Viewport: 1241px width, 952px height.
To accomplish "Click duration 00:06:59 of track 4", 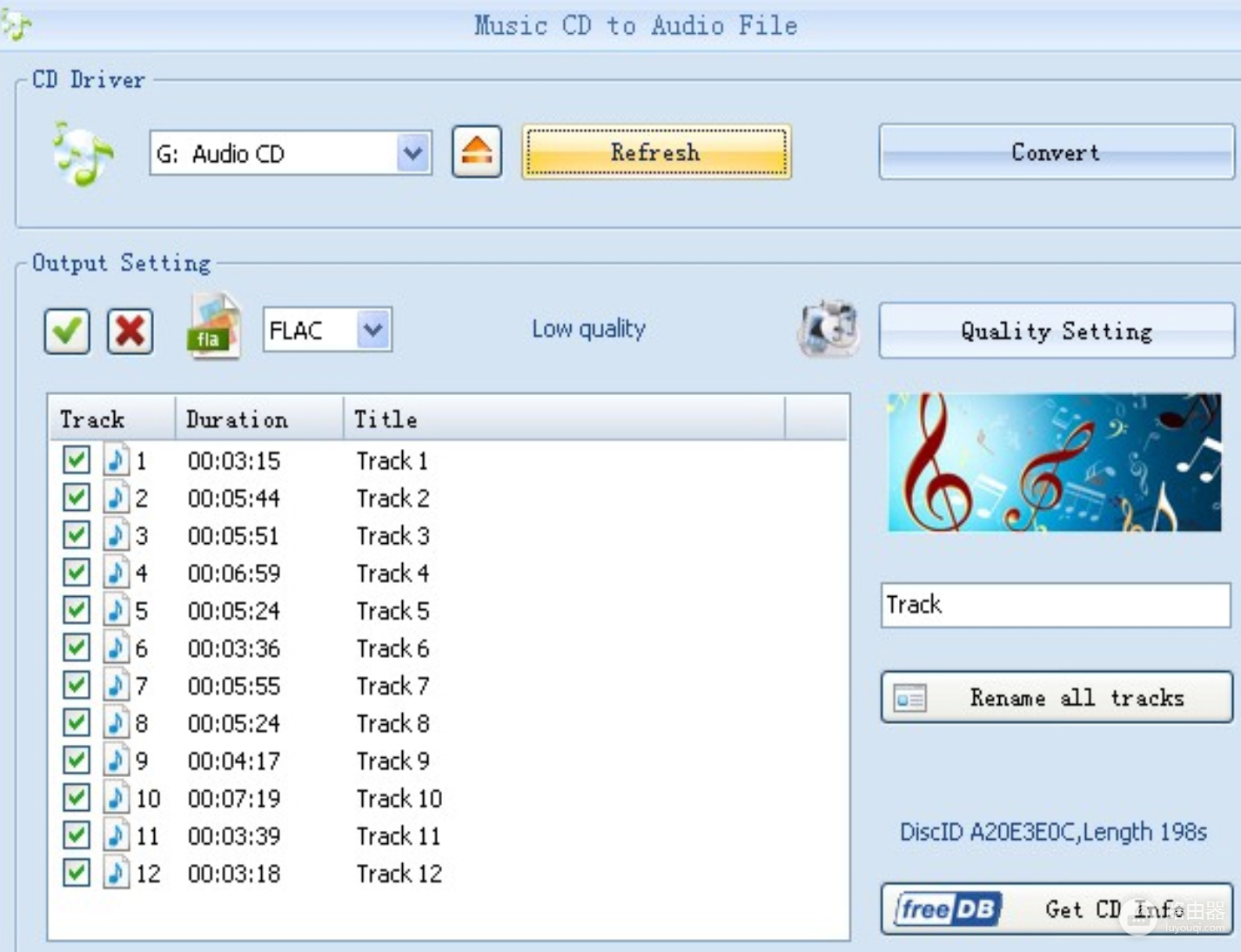I will 234,573.
